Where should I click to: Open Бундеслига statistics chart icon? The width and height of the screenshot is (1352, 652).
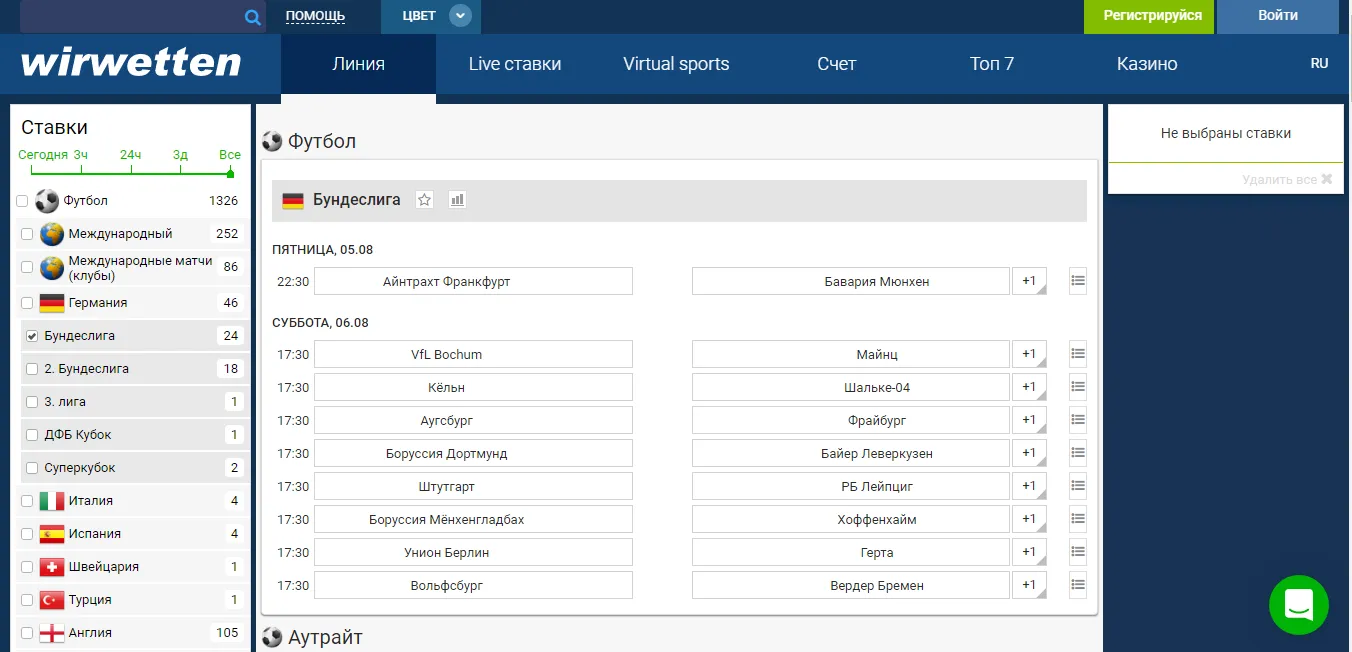(x=457, y=200)
